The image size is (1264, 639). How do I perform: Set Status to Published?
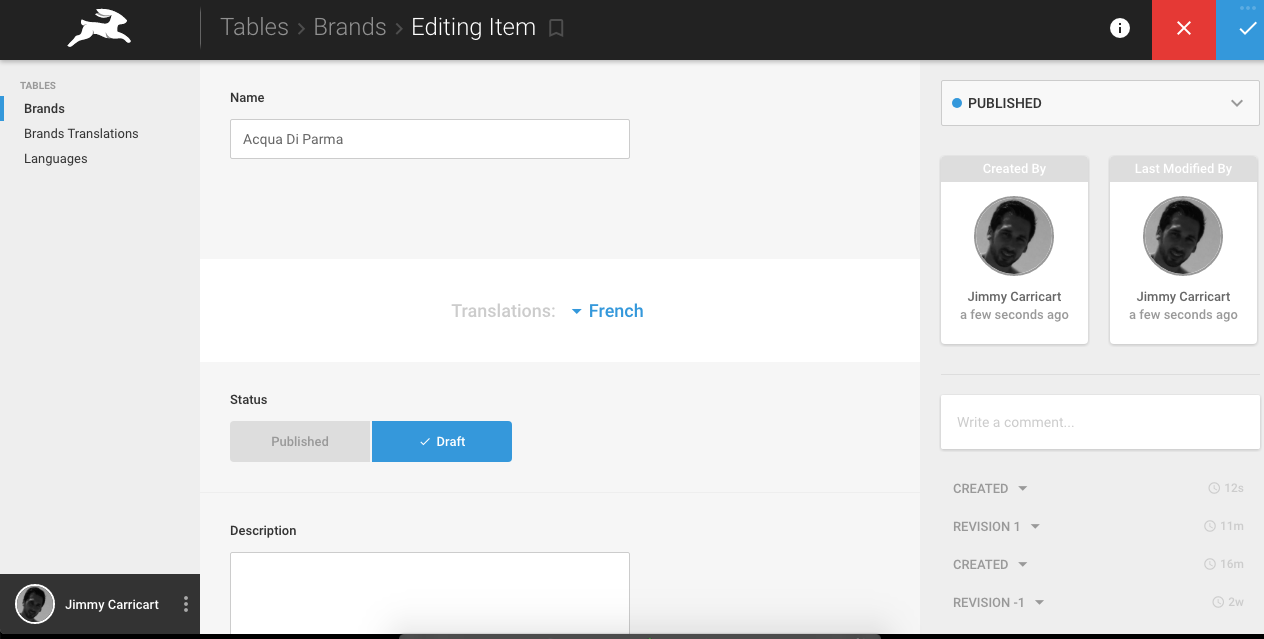pyautogui.click(x=300, y=441)
